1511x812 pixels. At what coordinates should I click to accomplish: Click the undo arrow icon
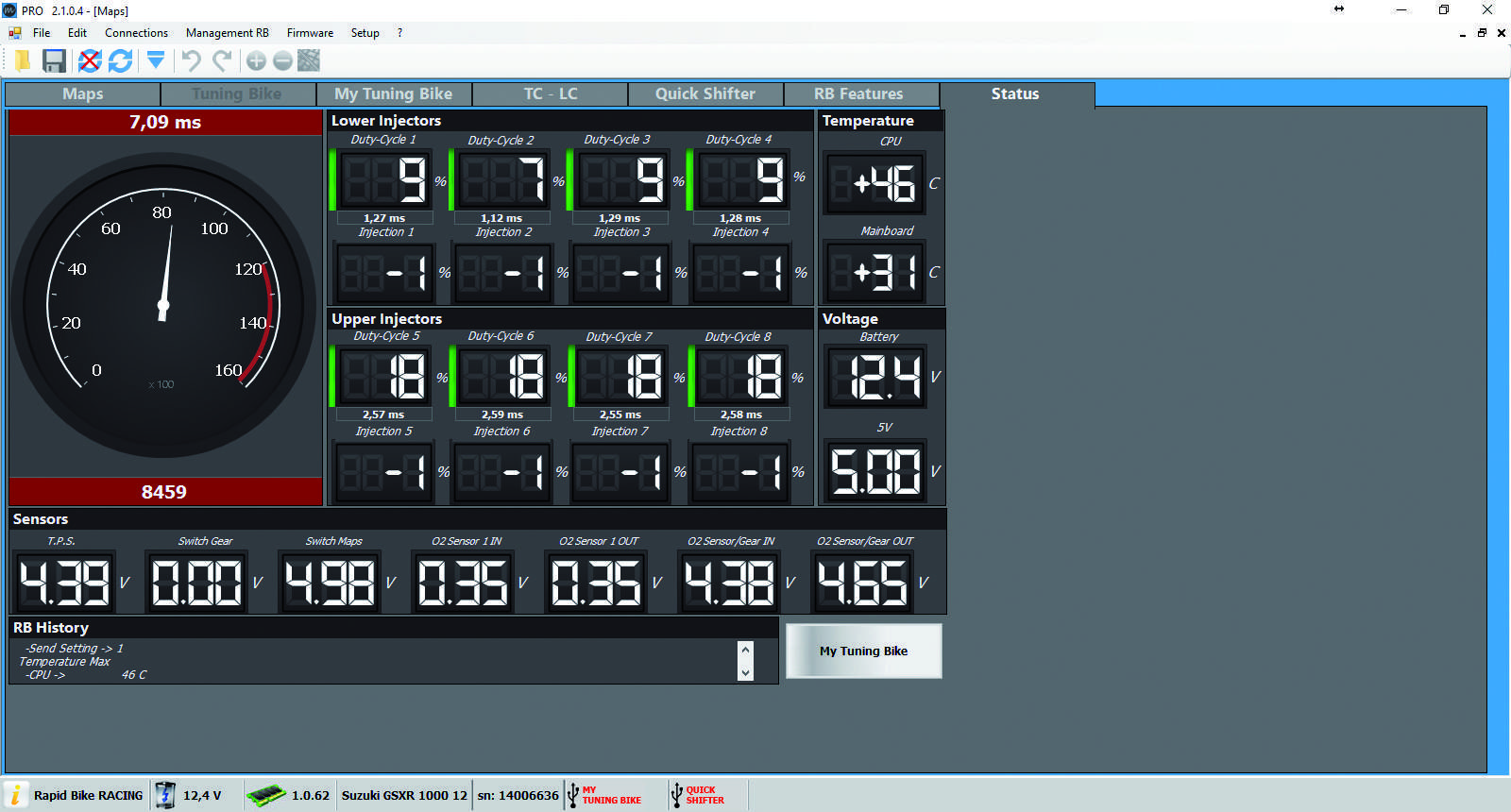[x=191, y=61]
